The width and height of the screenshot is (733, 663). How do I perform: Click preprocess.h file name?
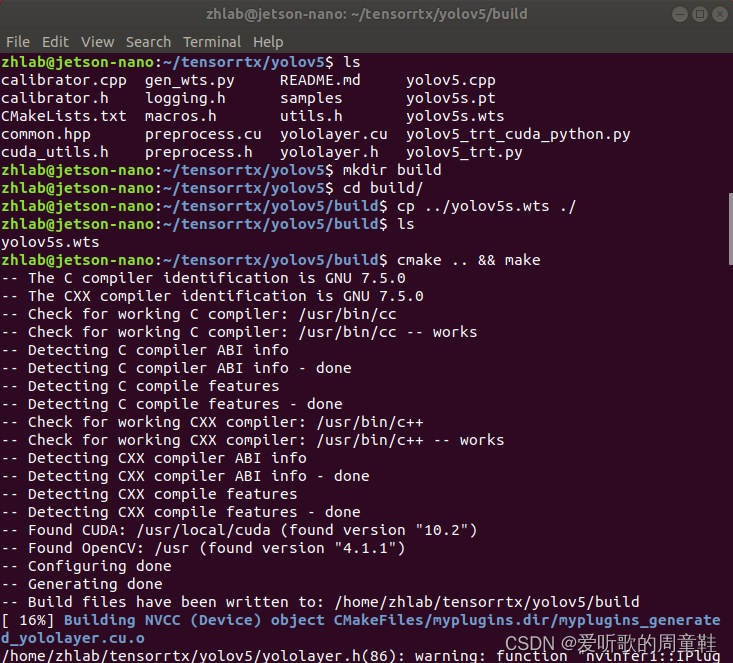[x=198, y=152]
